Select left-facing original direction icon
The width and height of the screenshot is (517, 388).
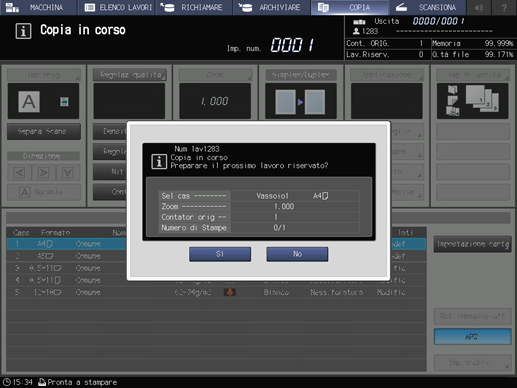(x=19, y=172)
